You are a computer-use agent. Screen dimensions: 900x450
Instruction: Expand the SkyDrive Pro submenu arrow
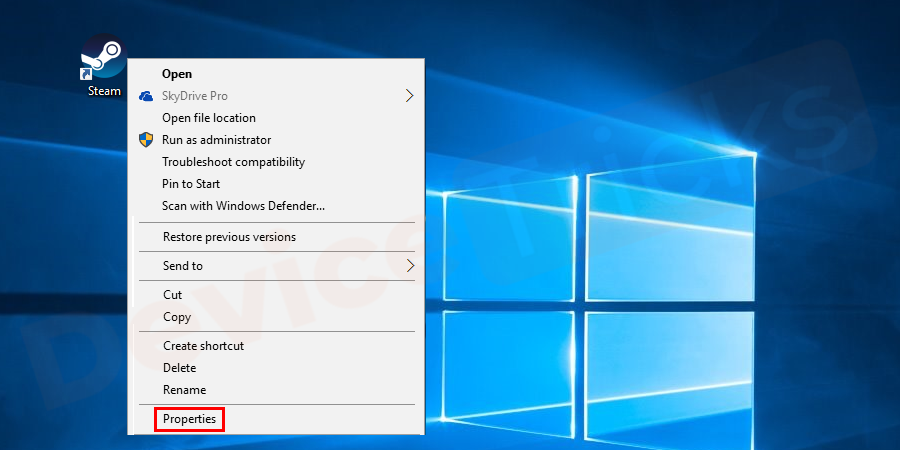(409, 96)
